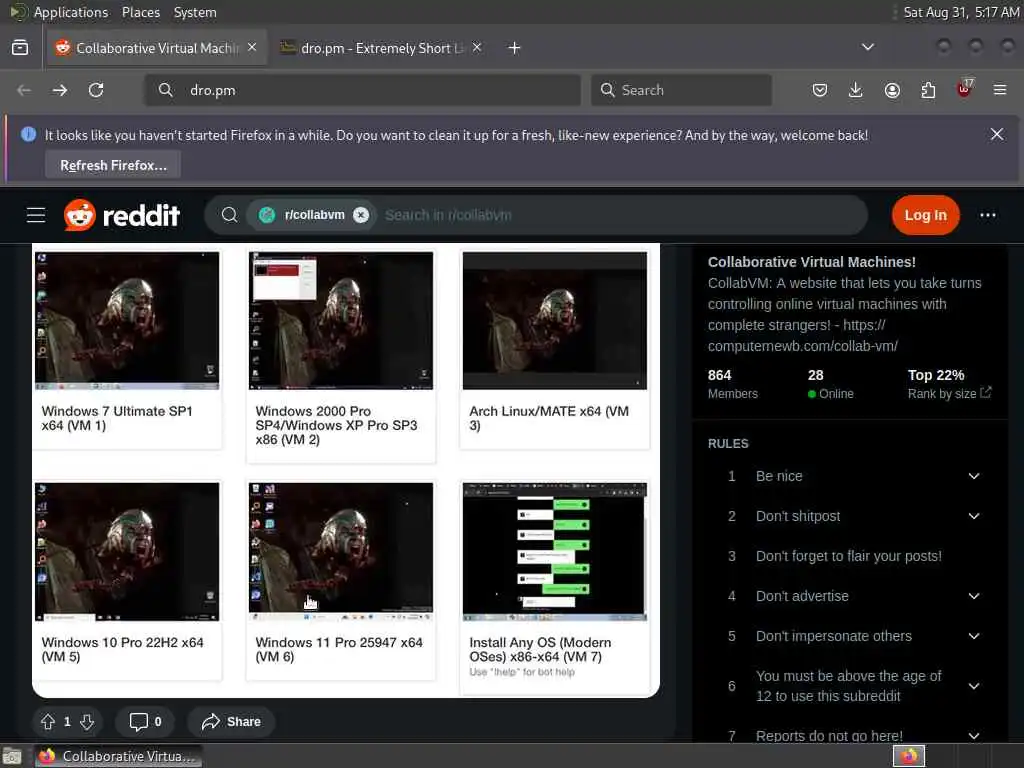Screen dimensions: 1024x768
Task: Dismiss the Refresh Firefox notification bar
Action: coord(997,135)
